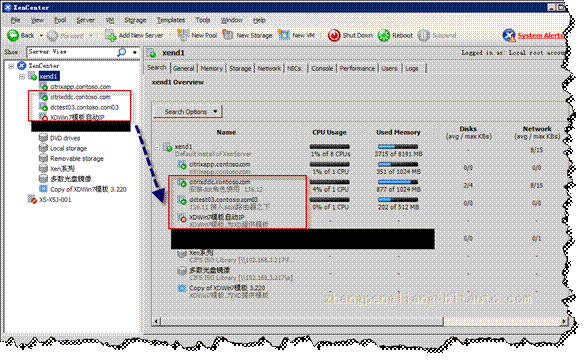Click DVD drives storage icon in tree
This screenshot has width=588, height=361.
point(43,138)
